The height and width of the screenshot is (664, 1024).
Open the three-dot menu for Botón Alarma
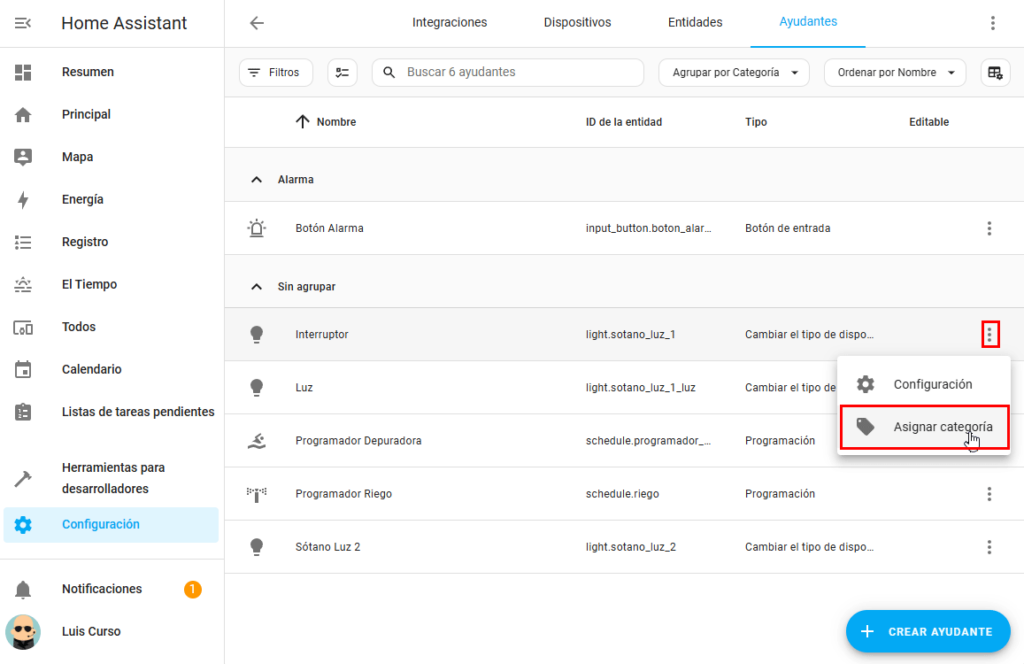coord(989,228)
